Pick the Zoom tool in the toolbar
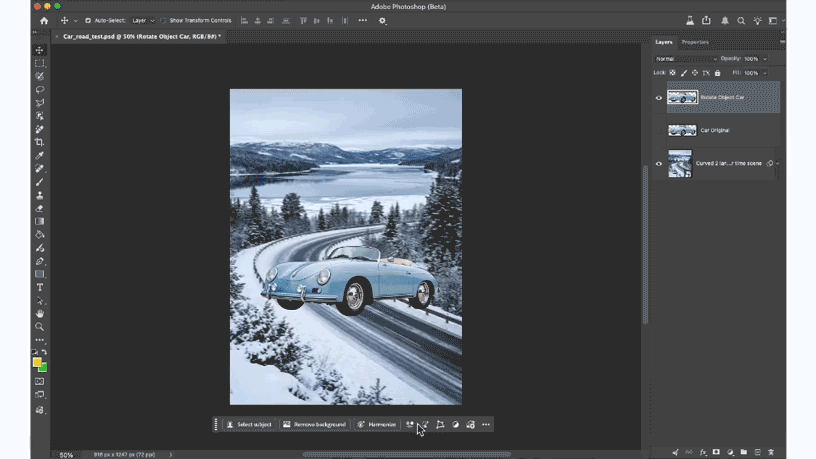 (x=40, y=326)
